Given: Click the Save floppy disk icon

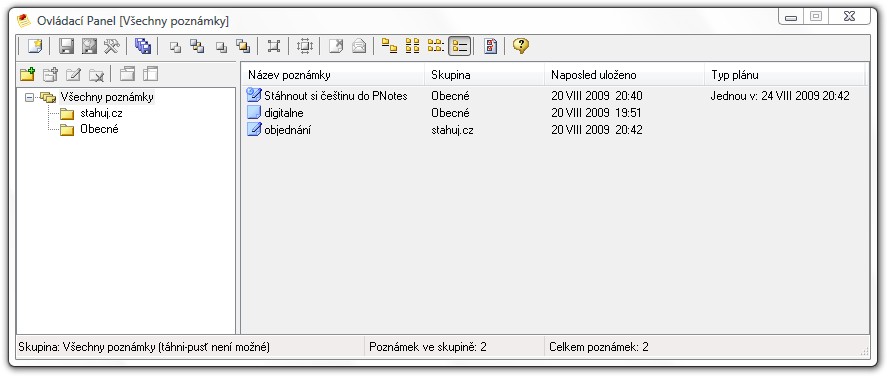Looking at the screenshot, I should tap(67, 46).
